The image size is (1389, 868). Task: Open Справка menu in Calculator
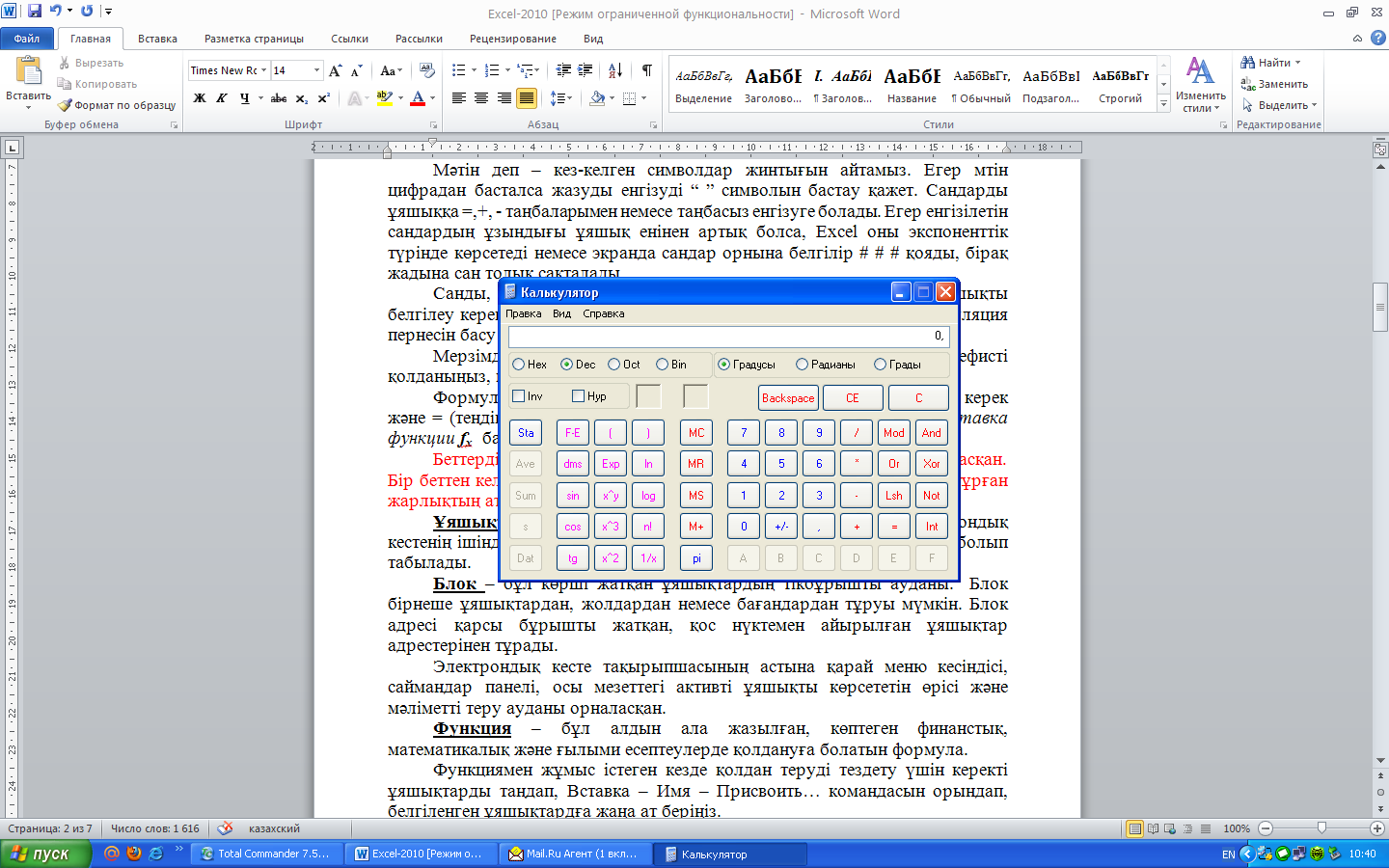tap(604, 313)
